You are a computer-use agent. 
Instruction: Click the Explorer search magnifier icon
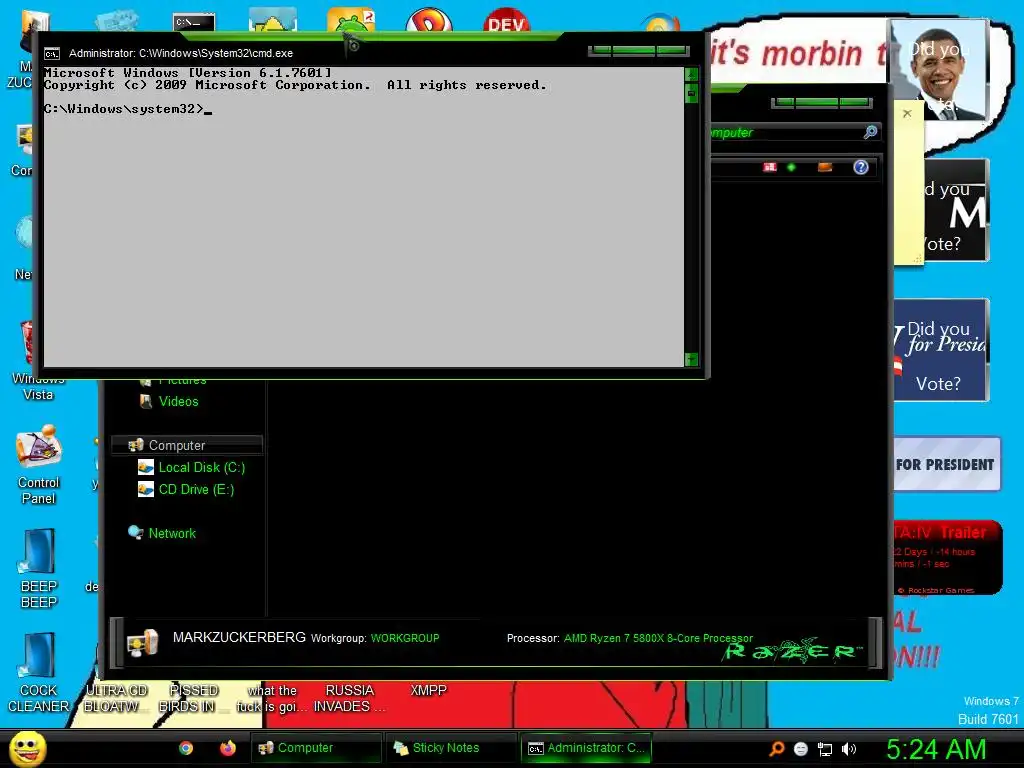[x=870, y=132]
